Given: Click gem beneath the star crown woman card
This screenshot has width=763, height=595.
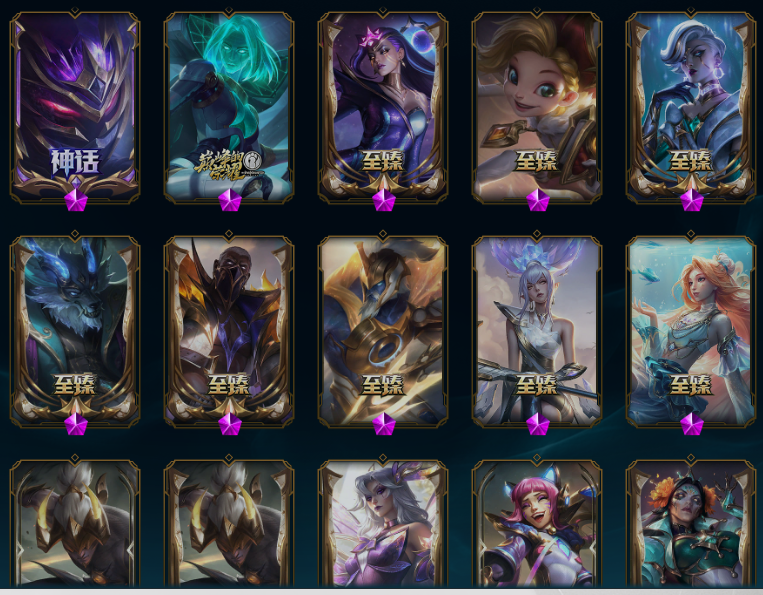Looking at the screenshot, I should pos(384,200).
